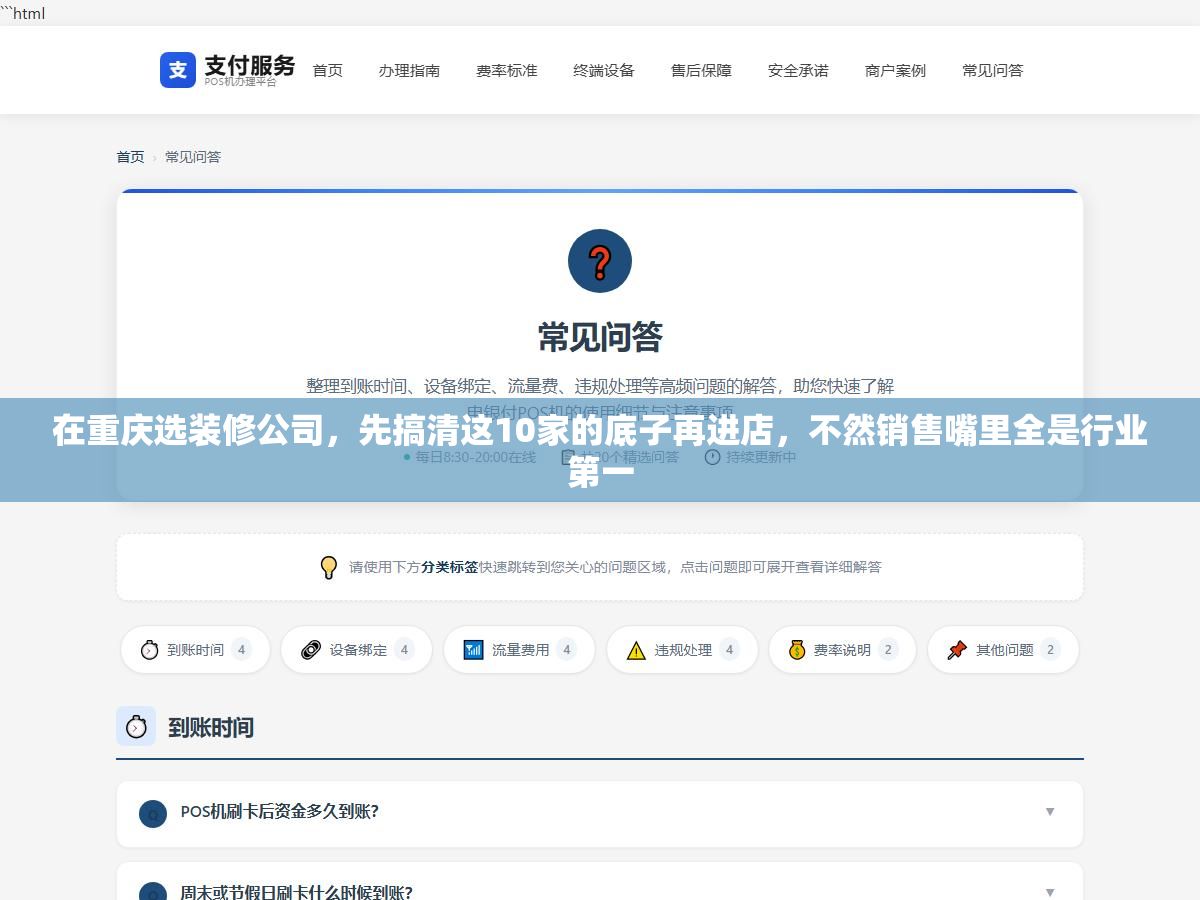Expand question POS机刷卡后资金多久到账?
Screen dimensions: 1200x900
pos(600,812)
